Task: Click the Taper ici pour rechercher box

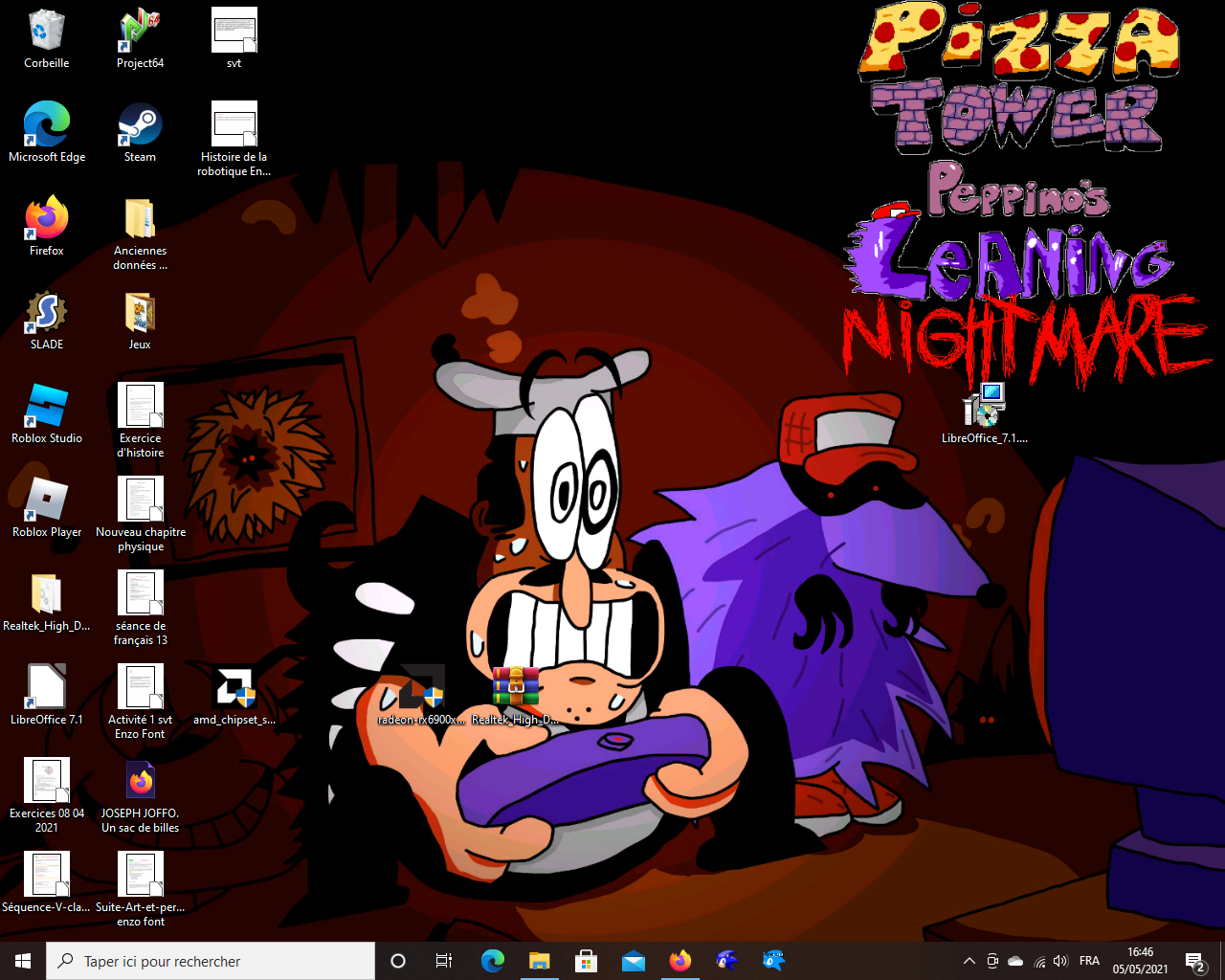Action: pos(211,961)
